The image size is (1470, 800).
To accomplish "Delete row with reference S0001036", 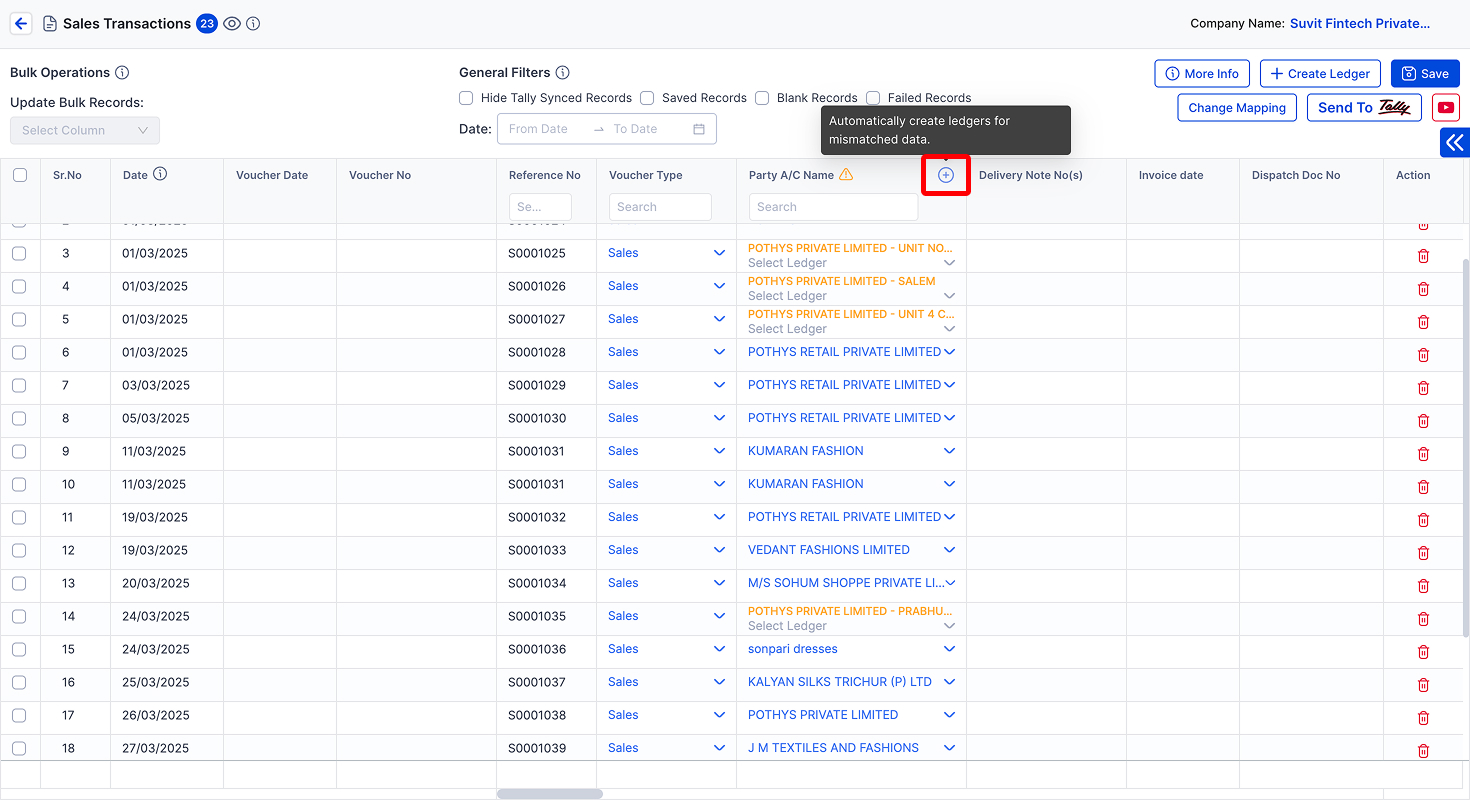I will (x=1423, y=652).
